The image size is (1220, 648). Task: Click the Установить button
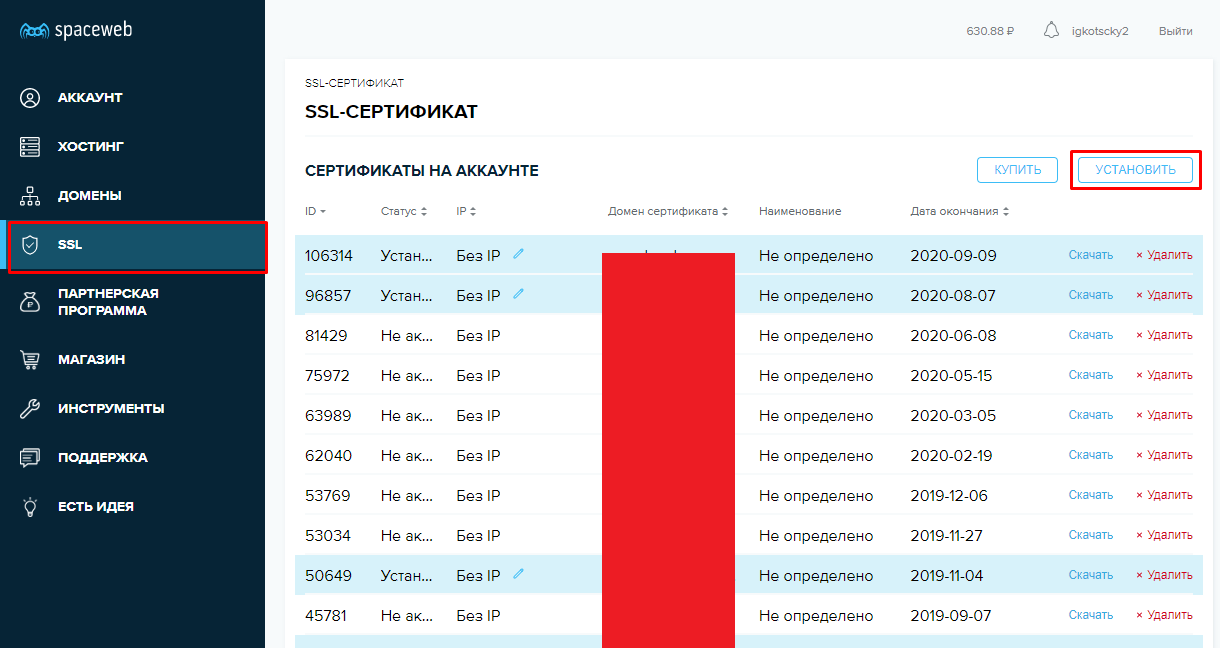[x=1135, y=170]
